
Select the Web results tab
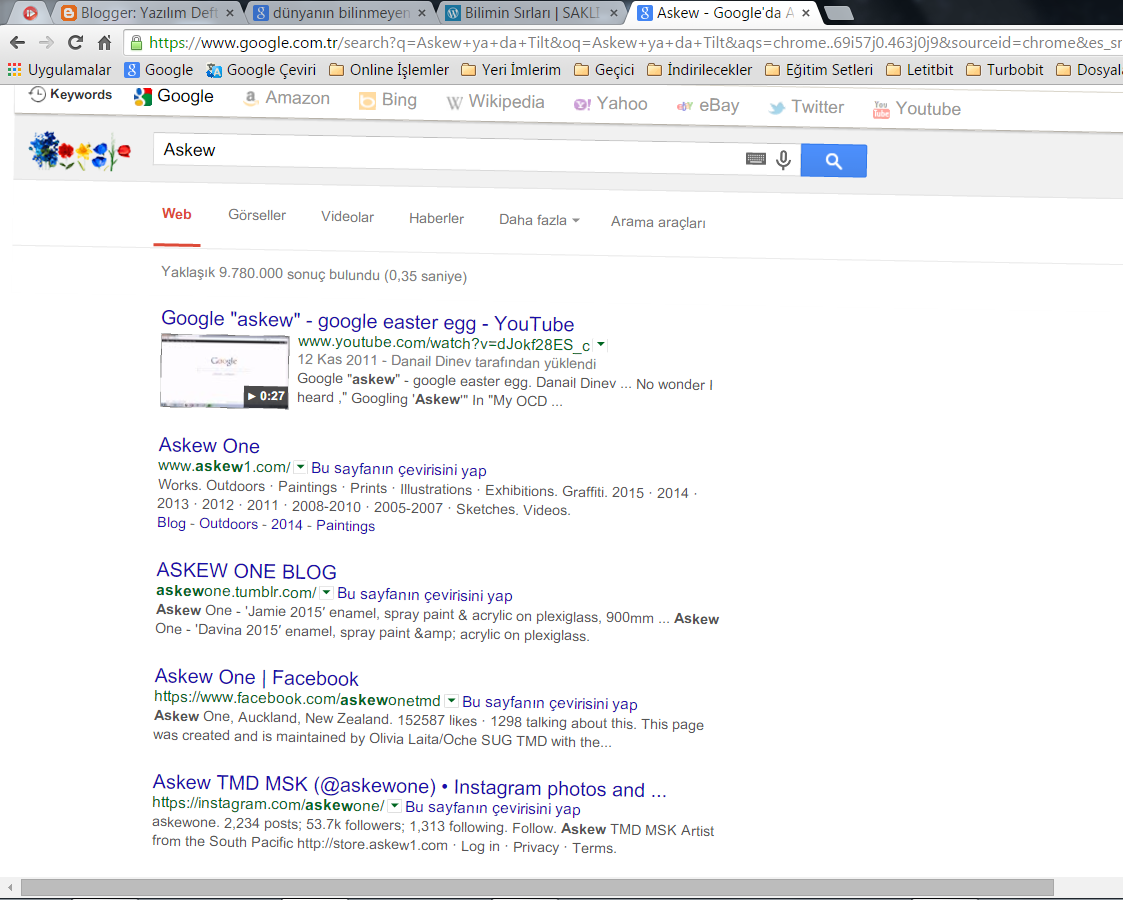coord(177,214)
